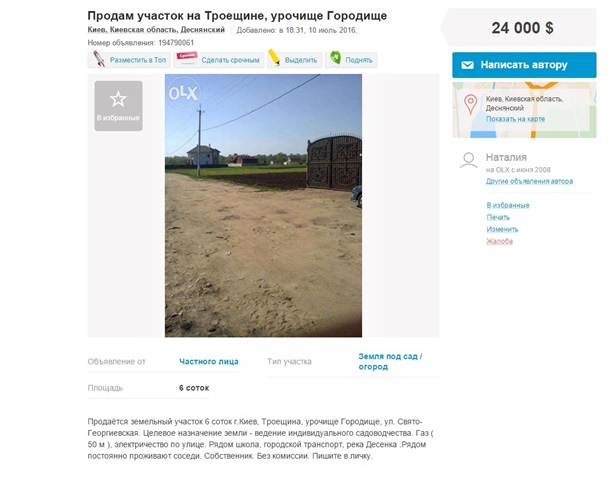Open the Показать на карте link
Image resolution: width=610 pixels, height=479 pixels.
pyautogui.click(x=515, y=119)
